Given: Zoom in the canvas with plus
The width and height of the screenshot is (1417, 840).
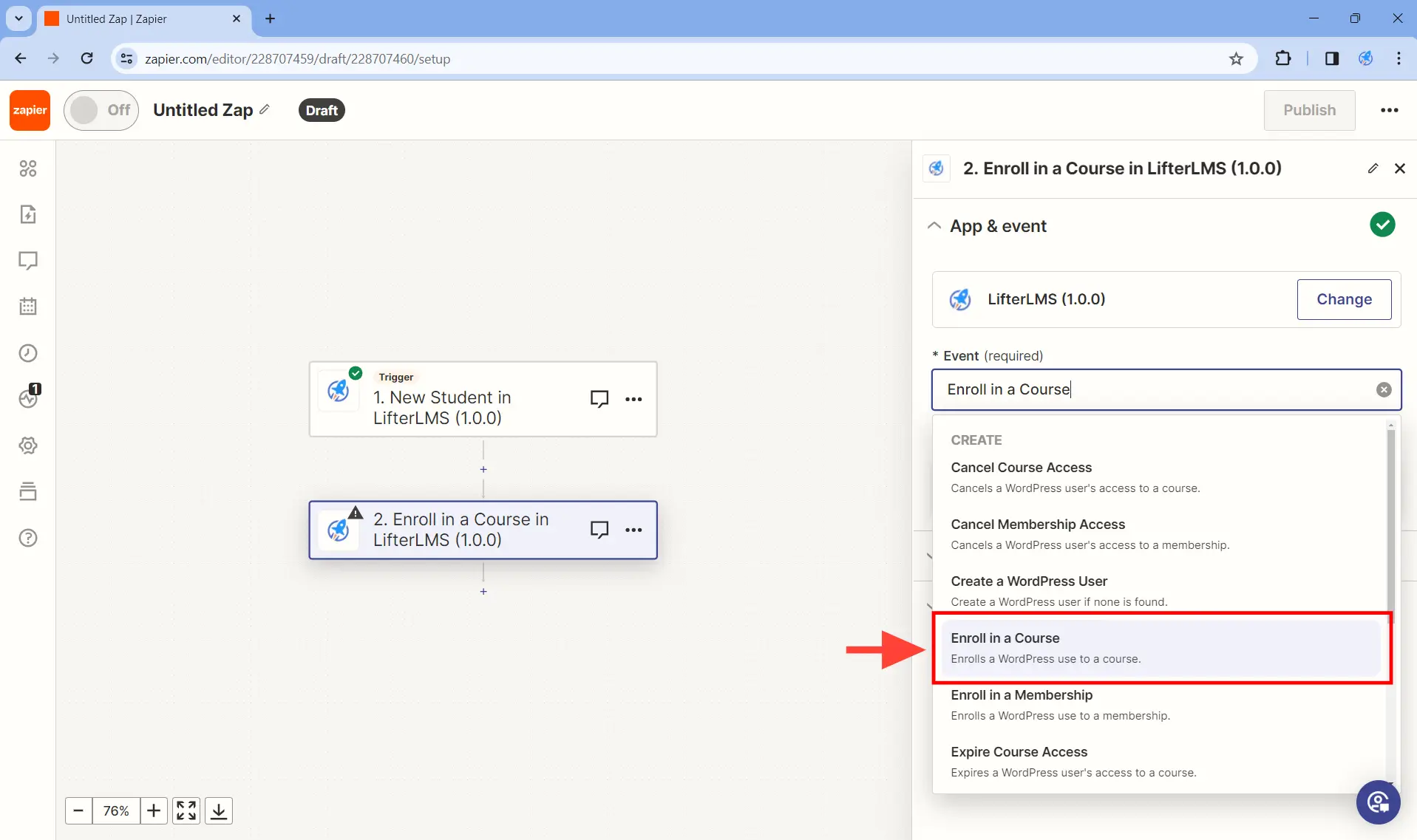Looking at the screenshot, I should point(154,810).
